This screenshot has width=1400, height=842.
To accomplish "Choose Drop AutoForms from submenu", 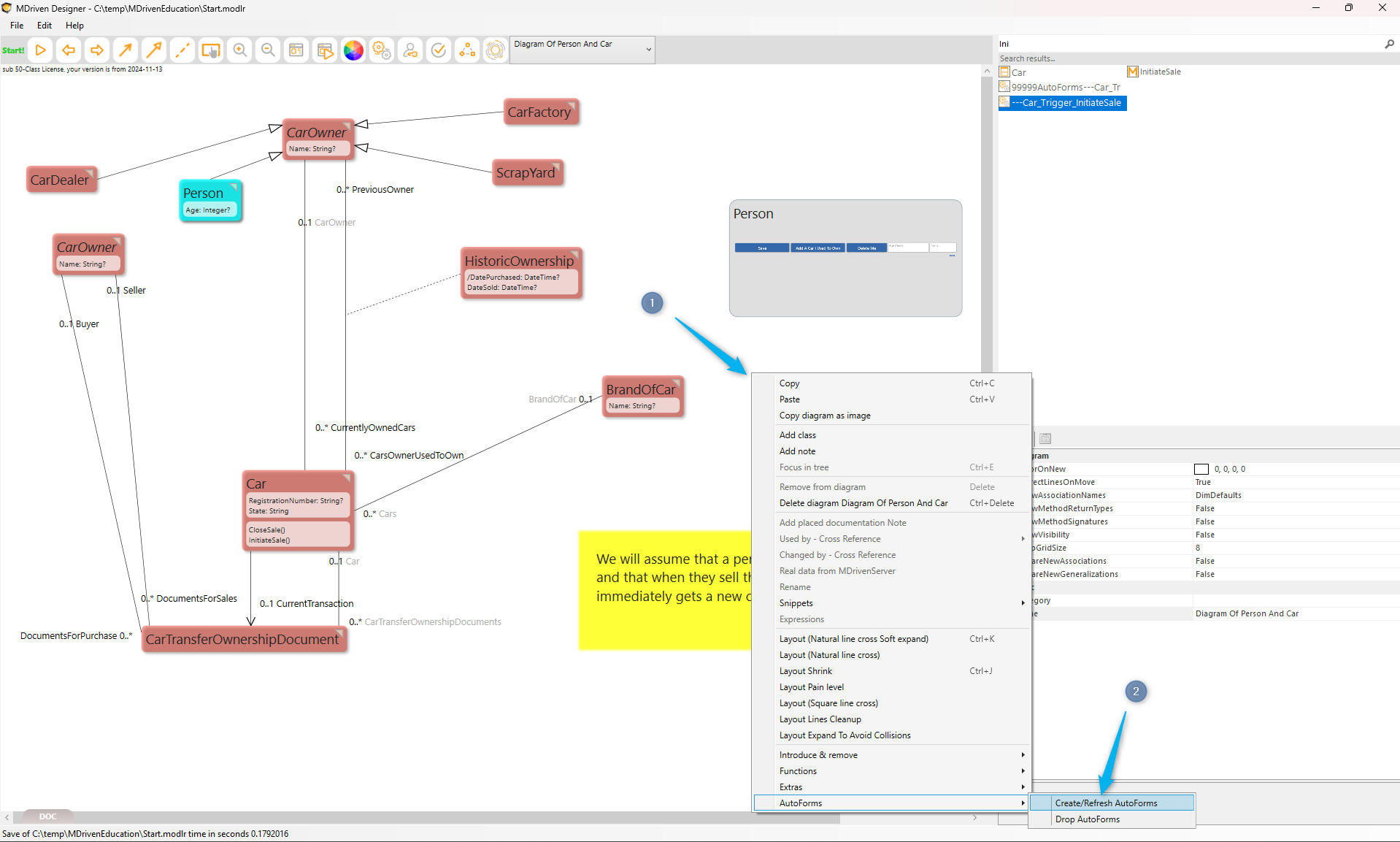I will (1087, 819).
